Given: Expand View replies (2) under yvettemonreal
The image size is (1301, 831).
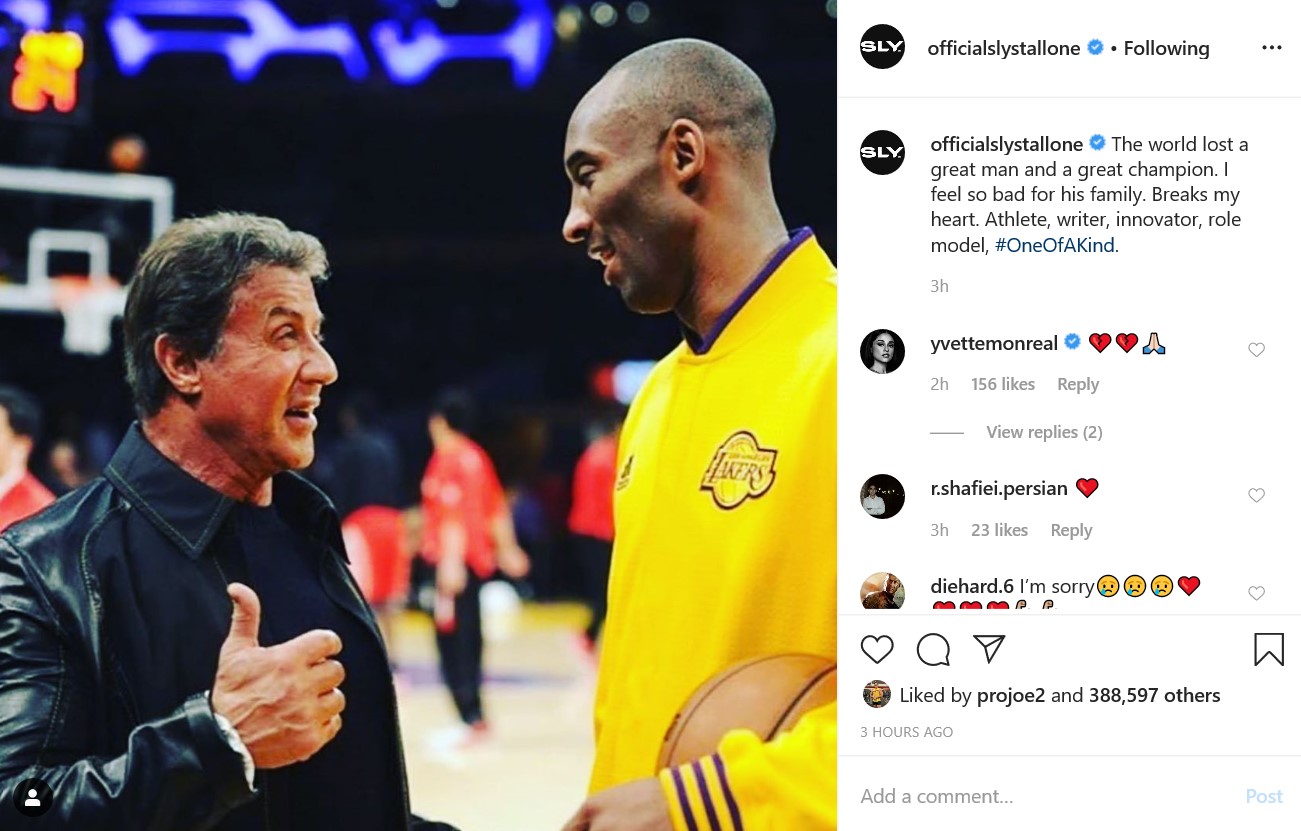Looking at the screenshot, I should [x=1044, y=432].
